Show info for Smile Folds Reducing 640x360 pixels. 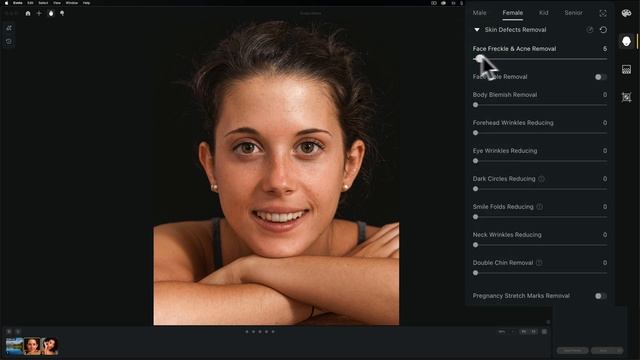tap(540, 207)
